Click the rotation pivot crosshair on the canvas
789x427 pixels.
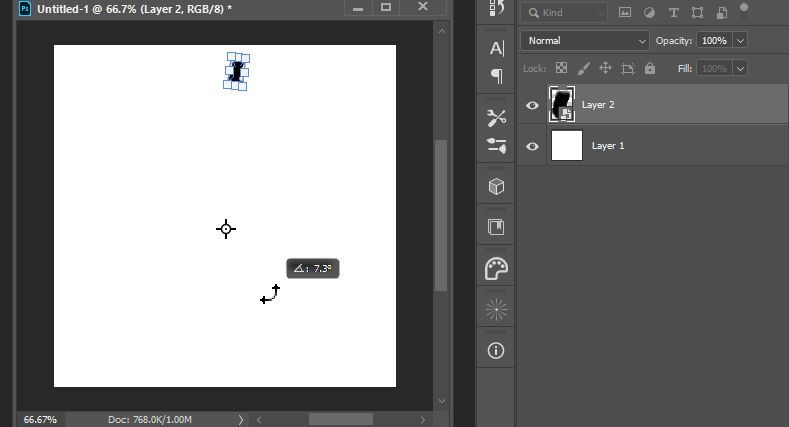click(226, 229)
